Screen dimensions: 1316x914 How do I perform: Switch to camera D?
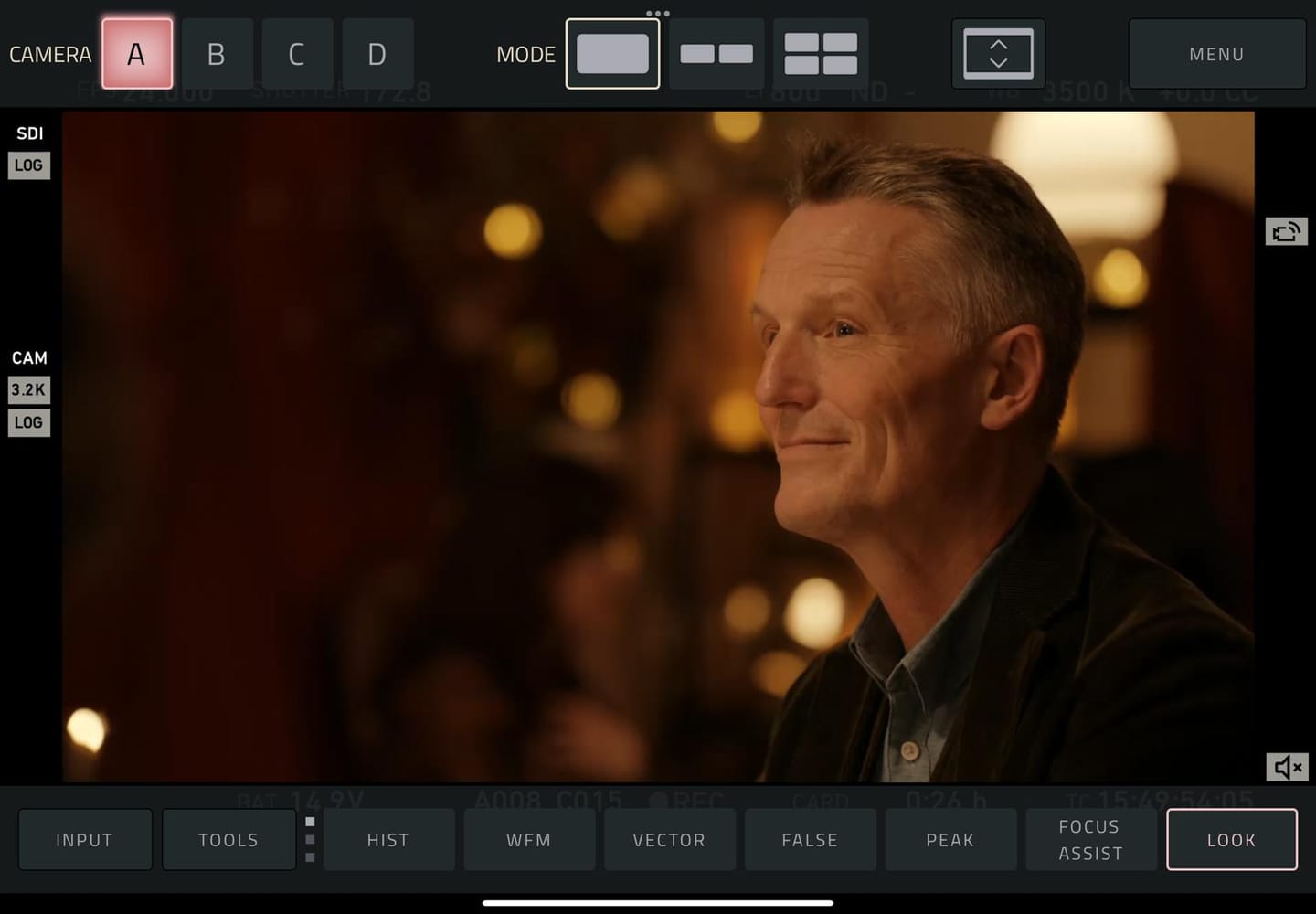click(x=377, y=54)
